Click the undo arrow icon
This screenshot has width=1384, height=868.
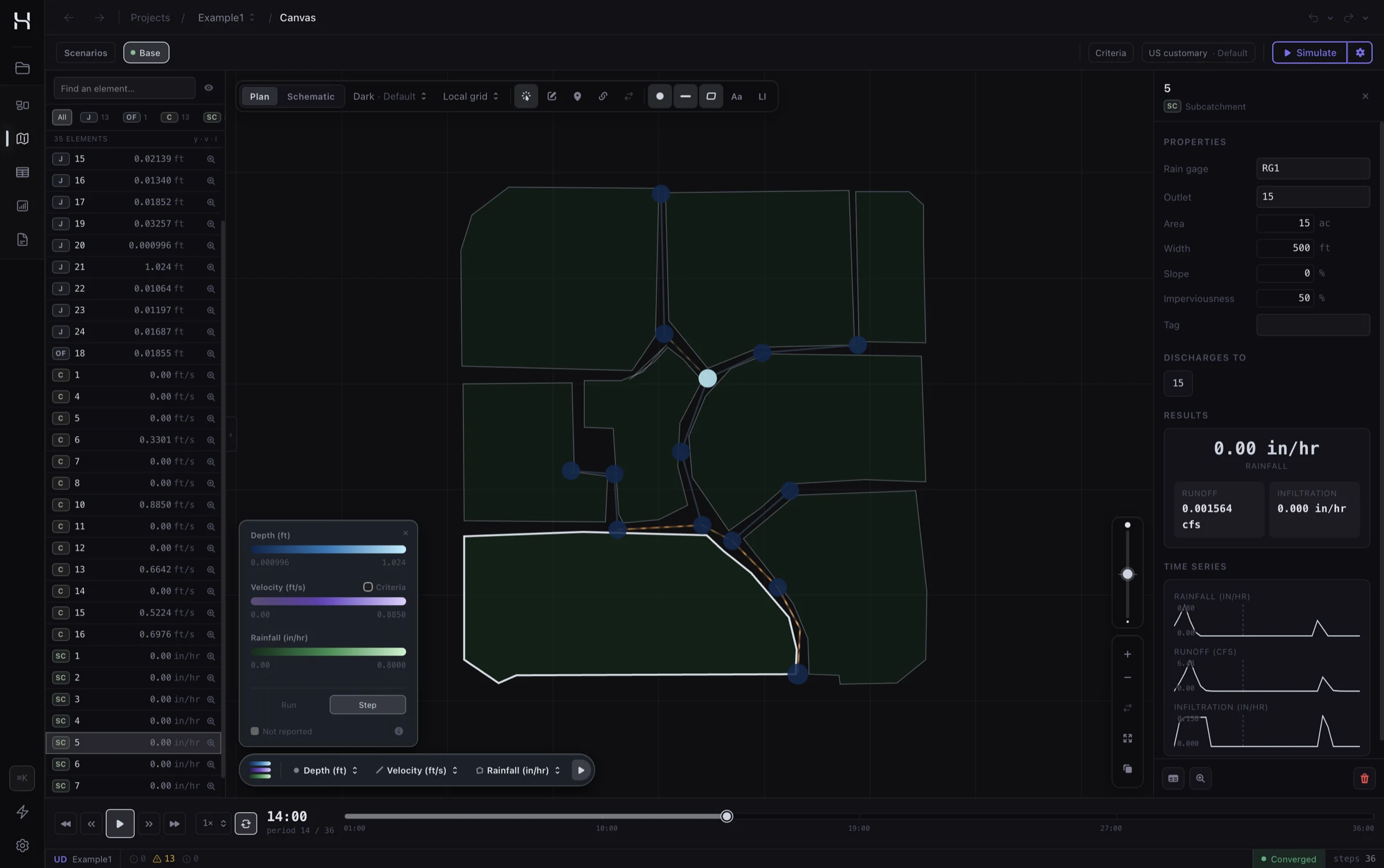(x=1313, y=18)
